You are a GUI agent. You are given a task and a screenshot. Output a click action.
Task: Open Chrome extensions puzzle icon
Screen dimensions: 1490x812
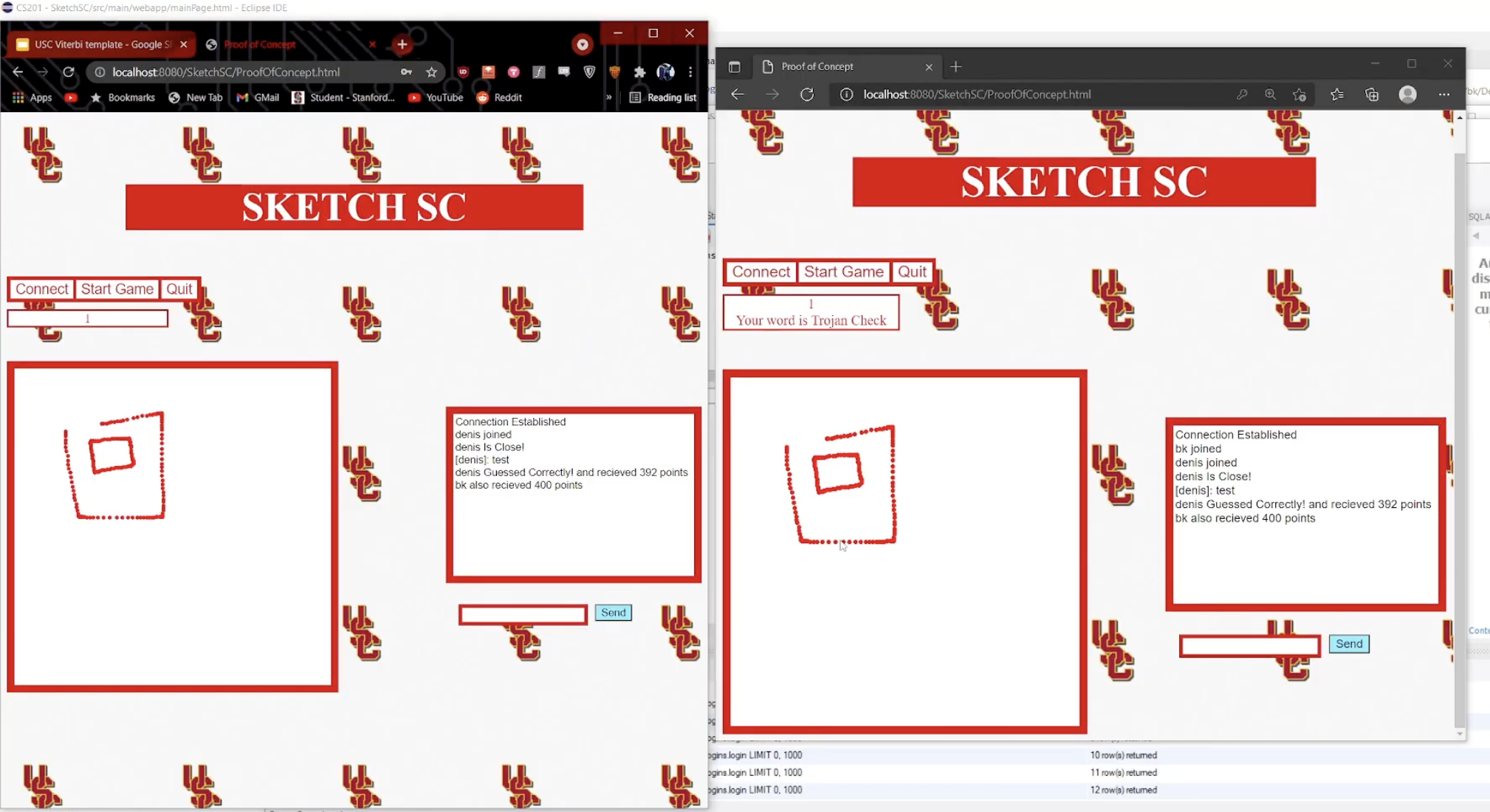click(x=639, y=72)
